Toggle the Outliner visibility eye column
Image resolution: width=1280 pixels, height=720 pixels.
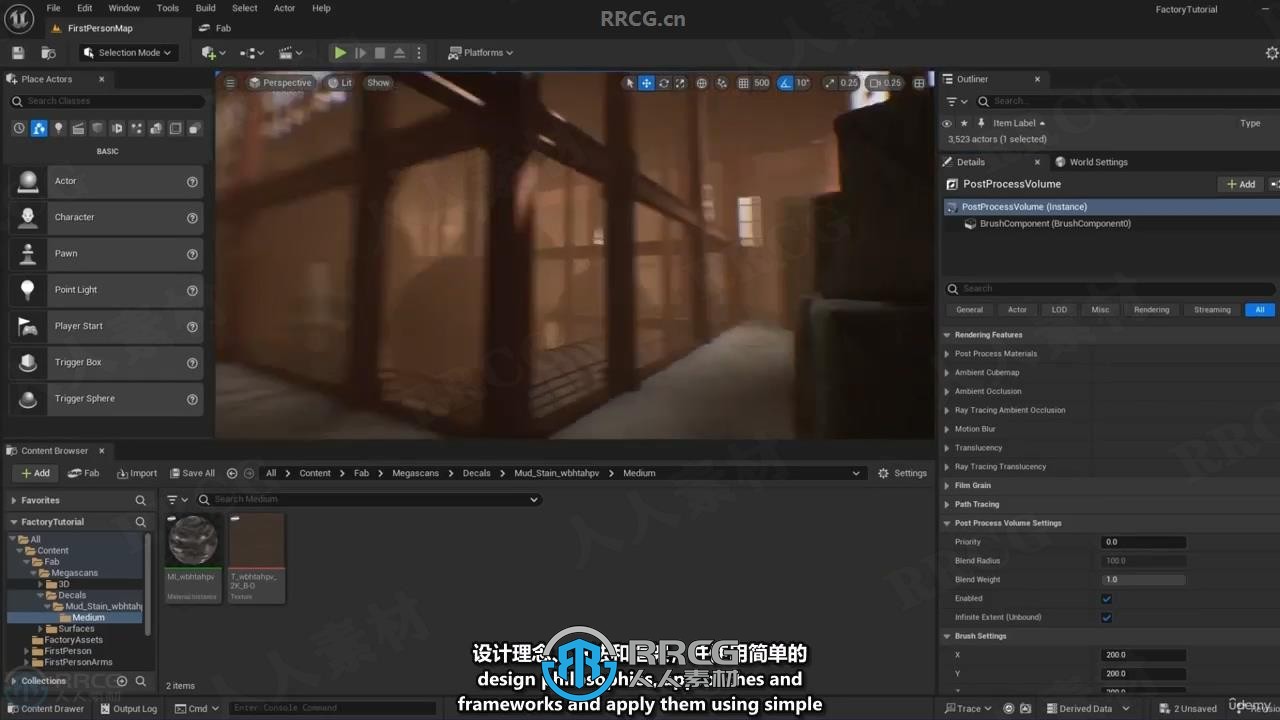coord(947,123)
